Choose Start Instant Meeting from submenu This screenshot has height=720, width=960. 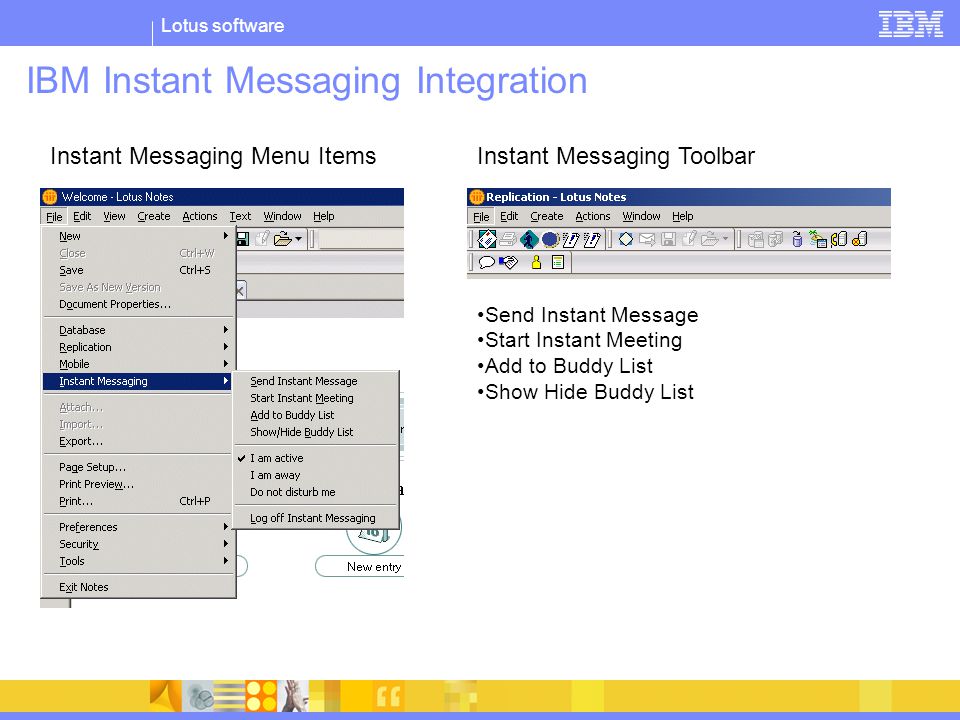point(302,398)
